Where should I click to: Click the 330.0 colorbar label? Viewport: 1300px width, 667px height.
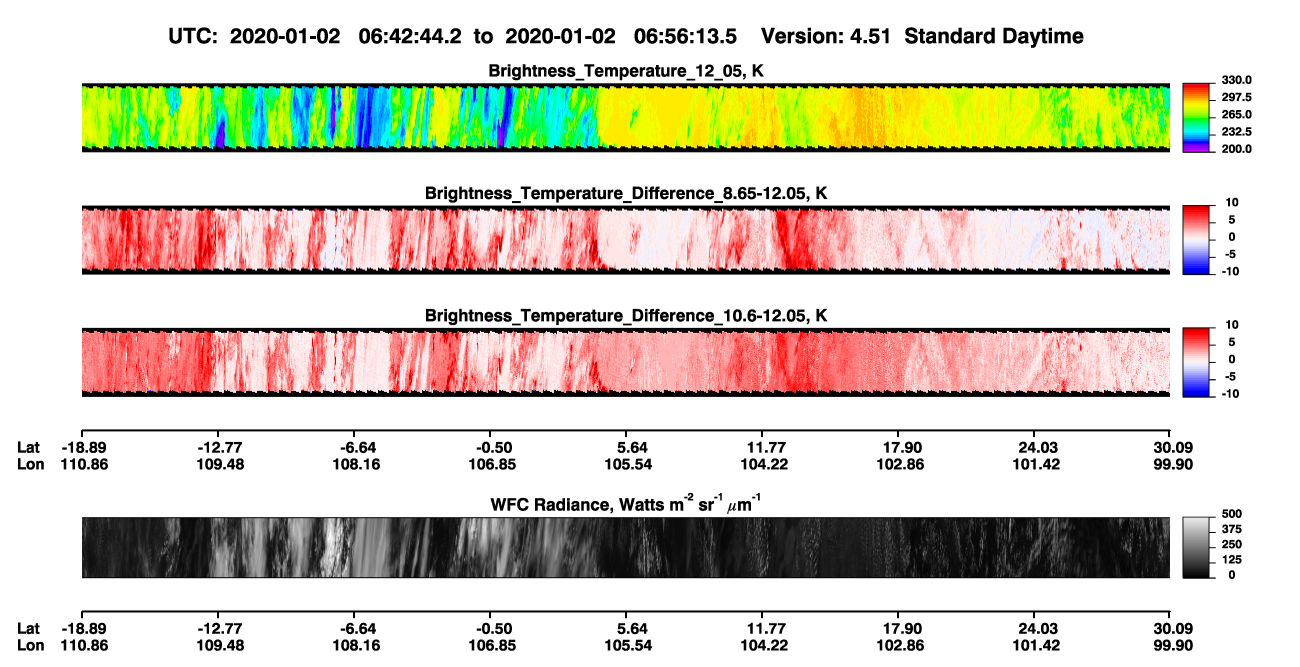1234,81
